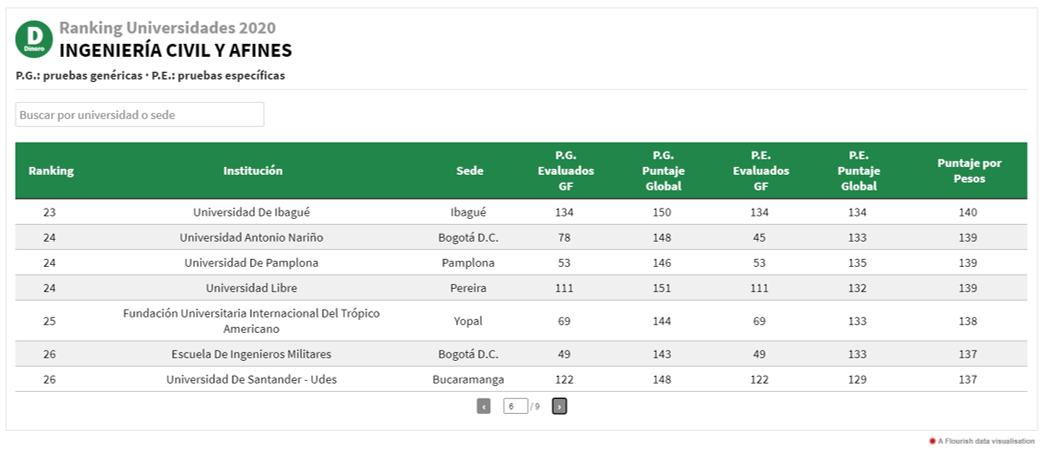This screenshot has height=475, width=1051.
Task: Click P.G. Puntaje Global value 150
Action: pos(662,212)
